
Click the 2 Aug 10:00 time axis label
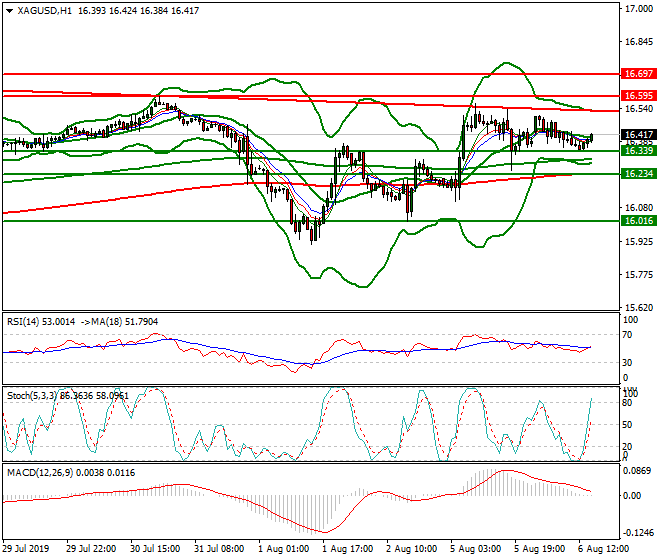tap(411, 549)
